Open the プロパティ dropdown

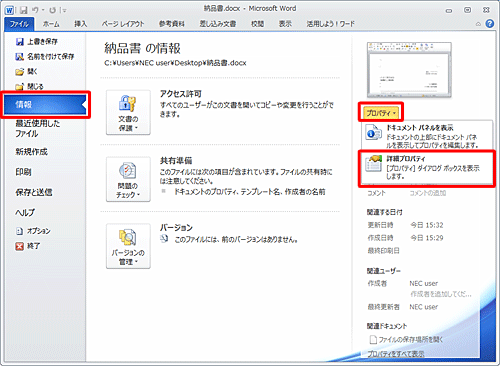point(381,113)
